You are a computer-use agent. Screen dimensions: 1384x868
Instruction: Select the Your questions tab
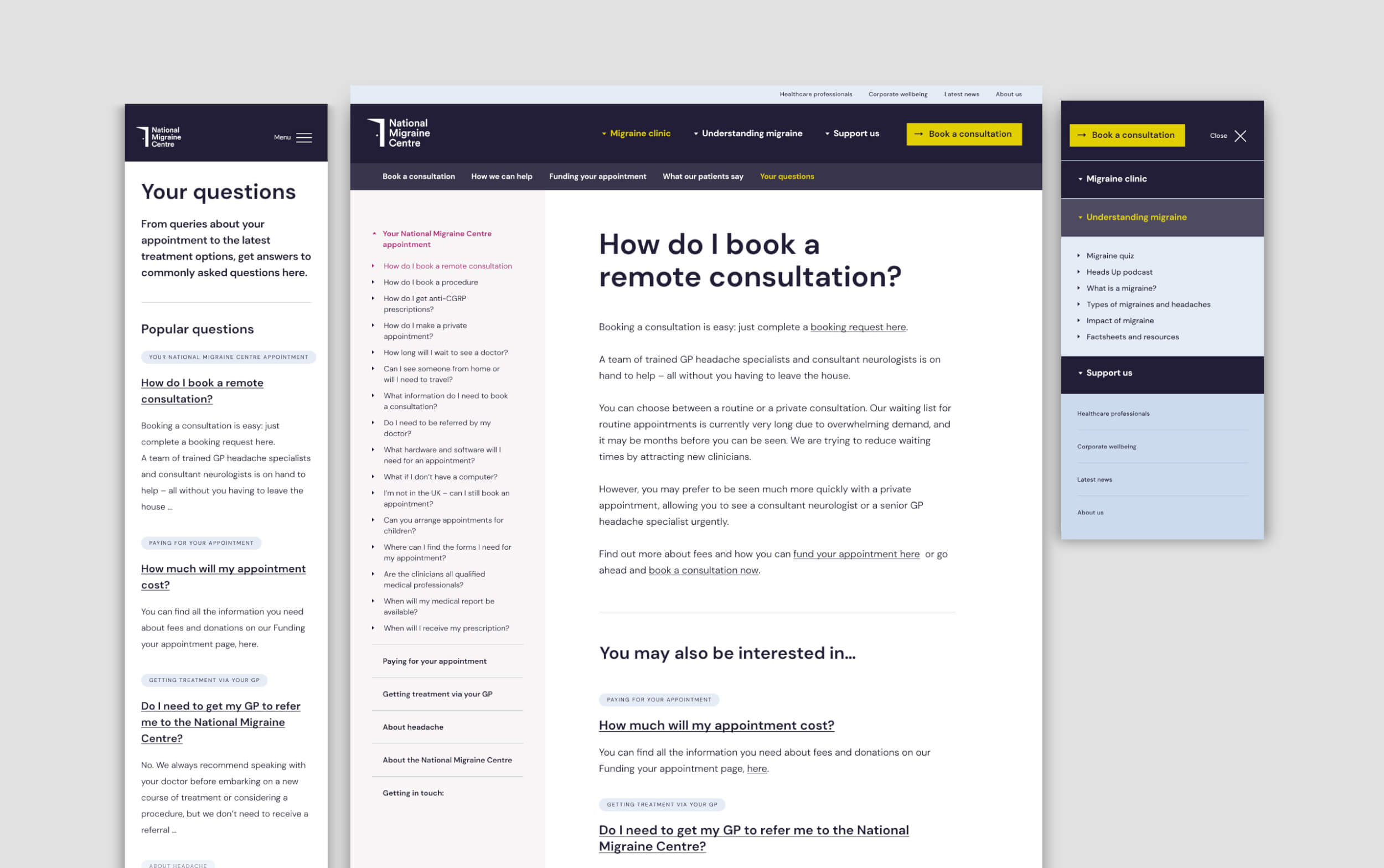[x=787, y=177]
